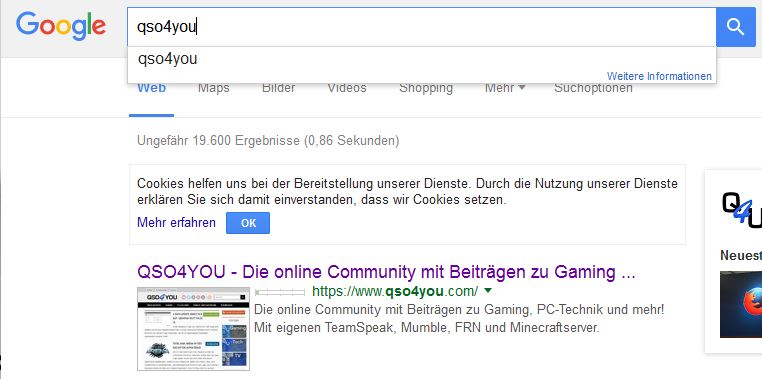Open the Weitere Informationen link
Screen dimensions: 762x379
pyautogui.click(x=659, y=76)
